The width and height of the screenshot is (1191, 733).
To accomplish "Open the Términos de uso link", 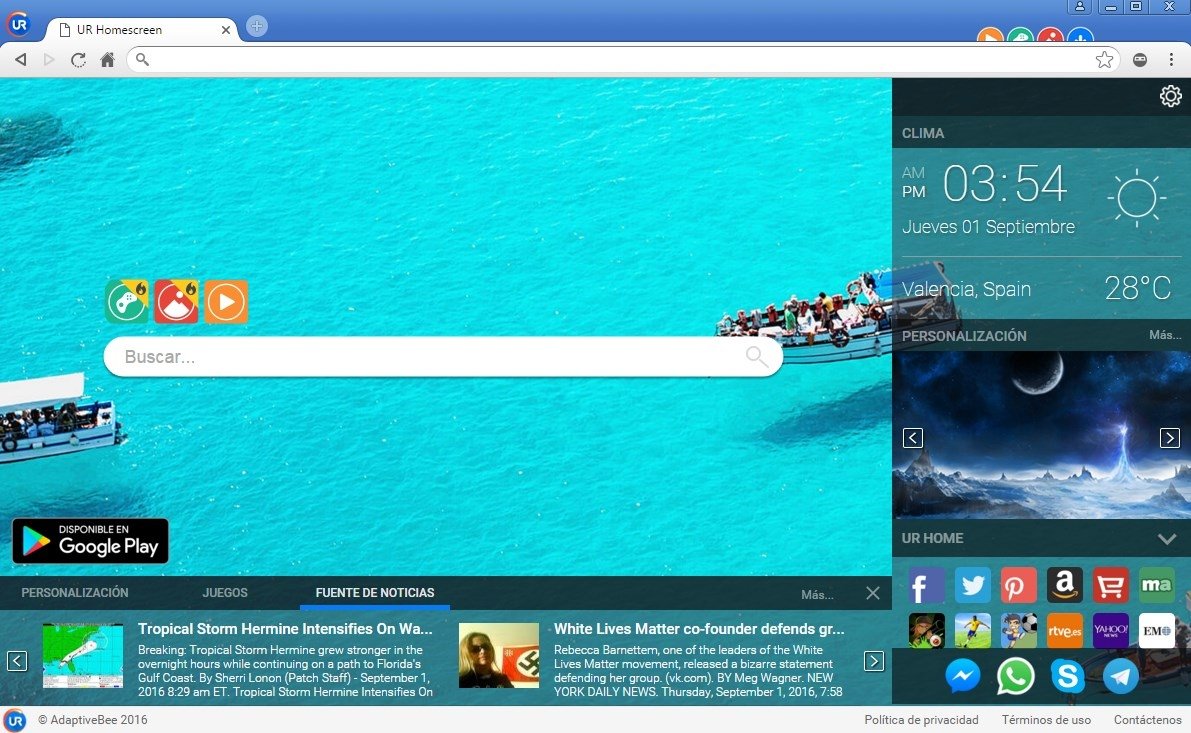I will coord(1046,719).
